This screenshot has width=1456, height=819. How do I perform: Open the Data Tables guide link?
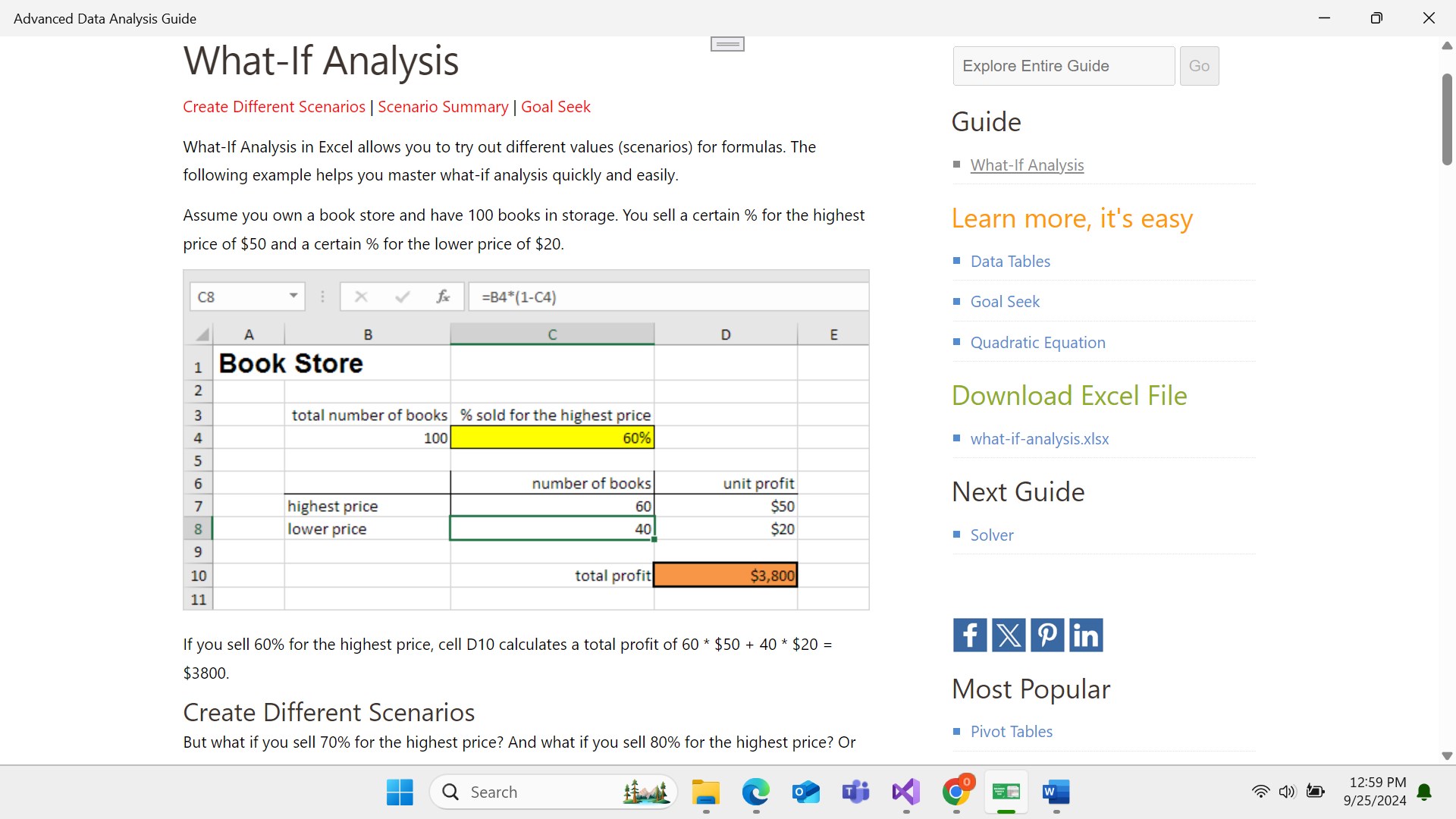click(1010, 262)
